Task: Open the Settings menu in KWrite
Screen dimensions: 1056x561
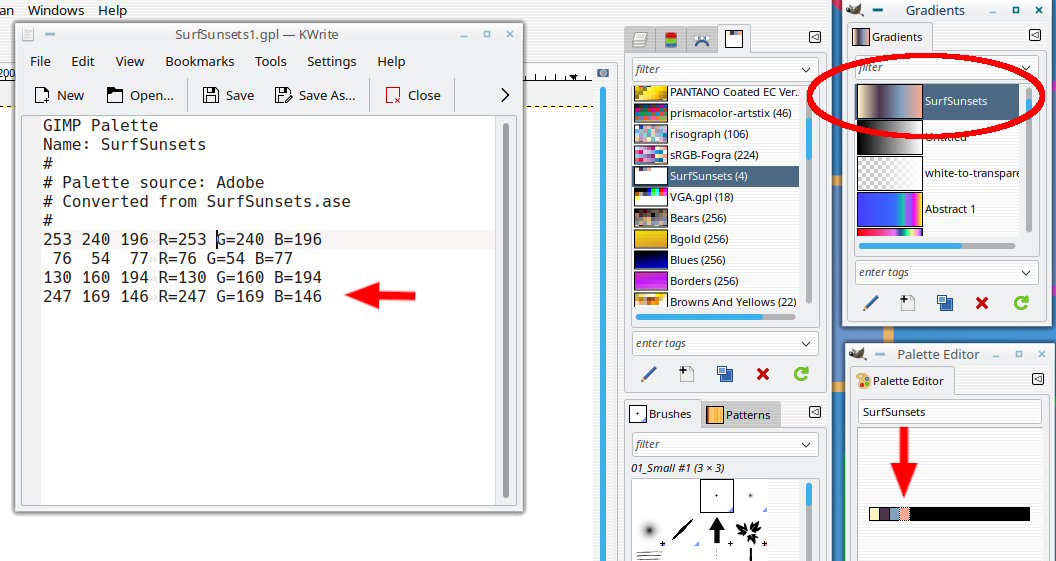Action: click(x=332, y=61)
